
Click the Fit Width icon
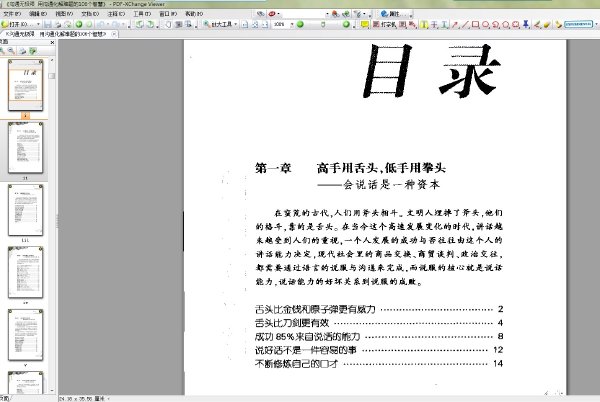pos(265,24)
